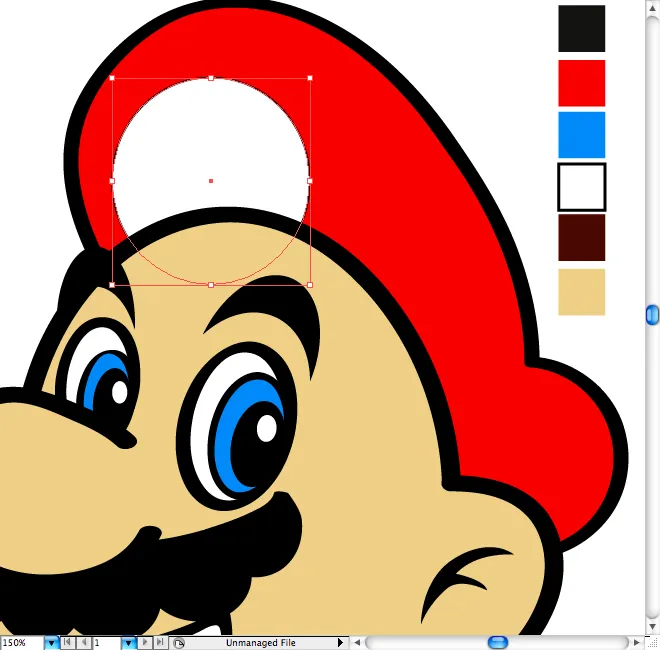Click the vertical scrollbar down arrow
The image size is (660, 650).
[652, 627]
